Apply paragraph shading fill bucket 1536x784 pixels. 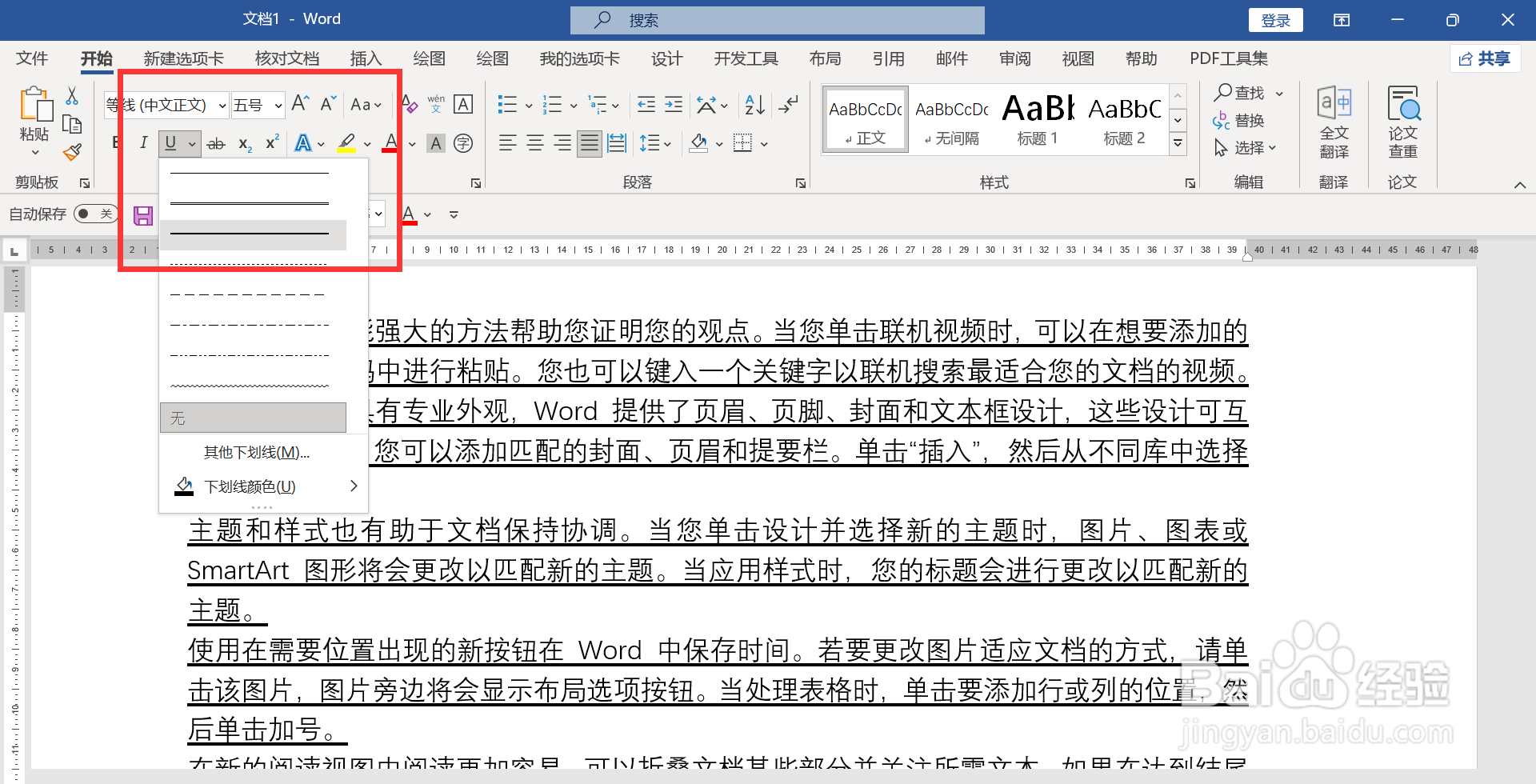[x=698, y=143]
